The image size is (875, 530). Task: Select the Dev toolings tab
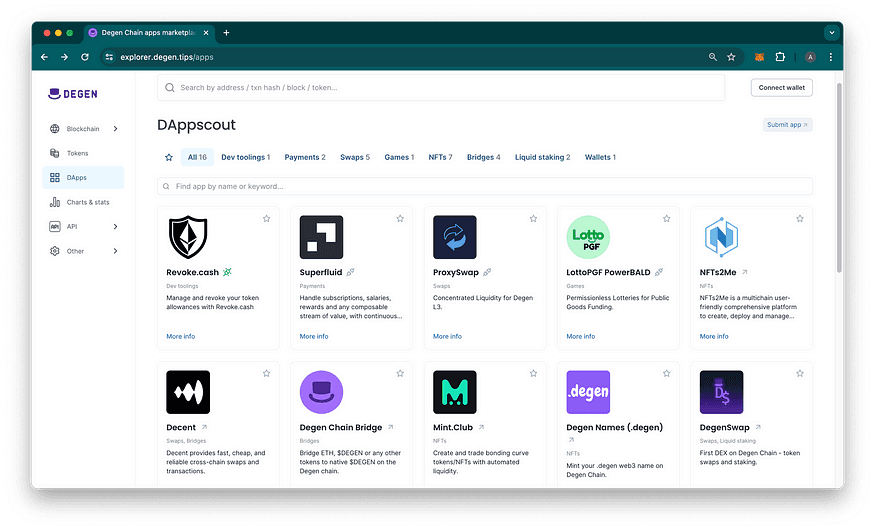click(246, 157)
